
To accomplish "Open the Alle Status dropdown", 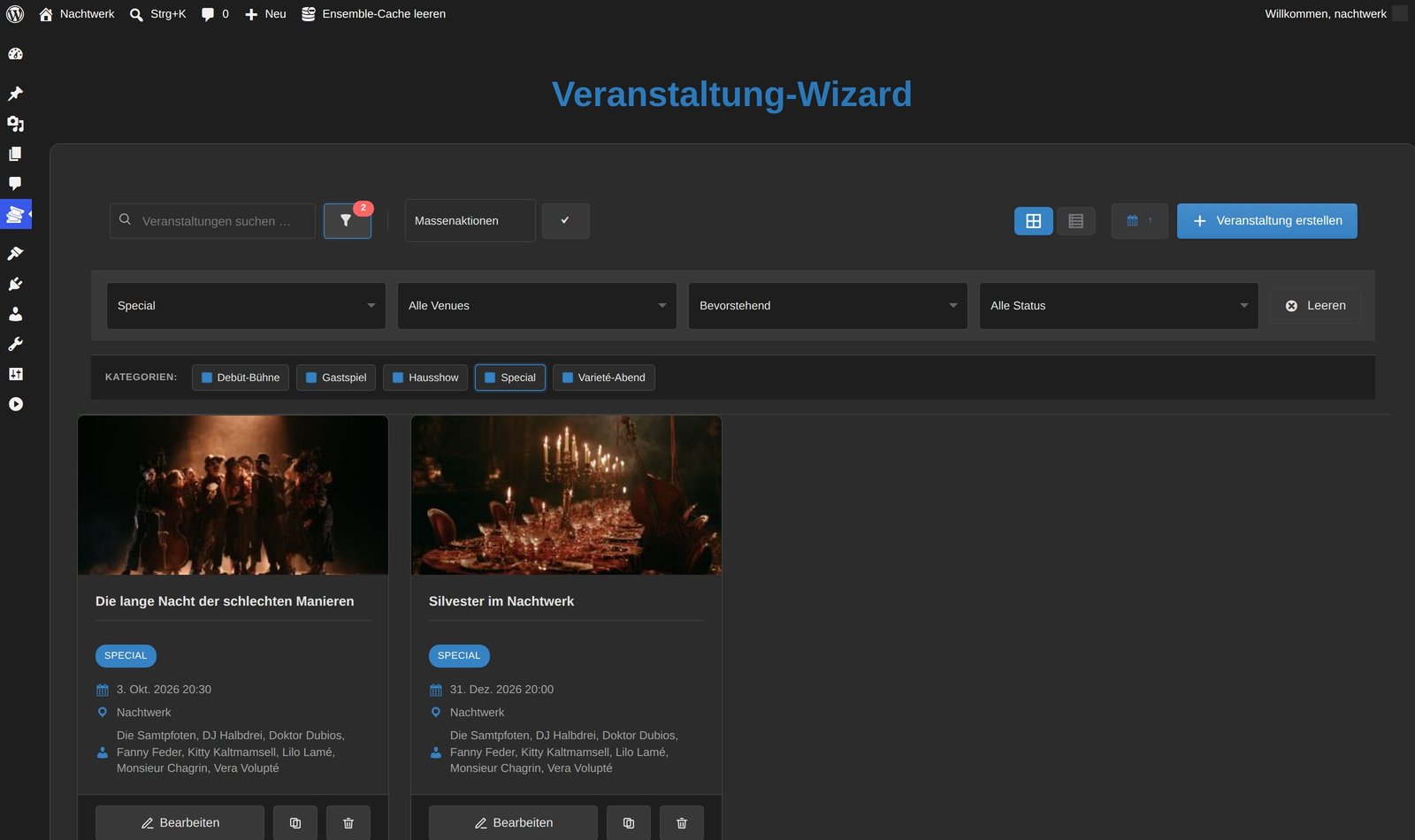I will point(1119,306).
